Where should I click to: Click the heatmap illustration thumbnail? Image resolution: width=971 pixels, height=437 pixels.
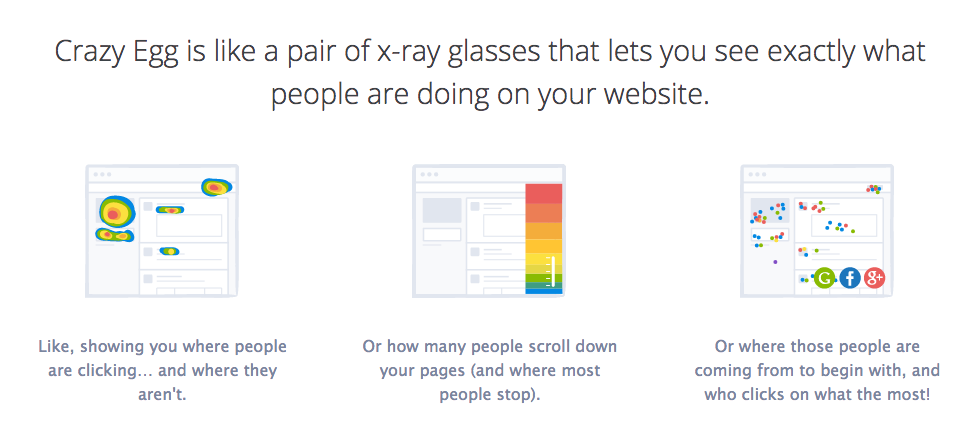161,231
